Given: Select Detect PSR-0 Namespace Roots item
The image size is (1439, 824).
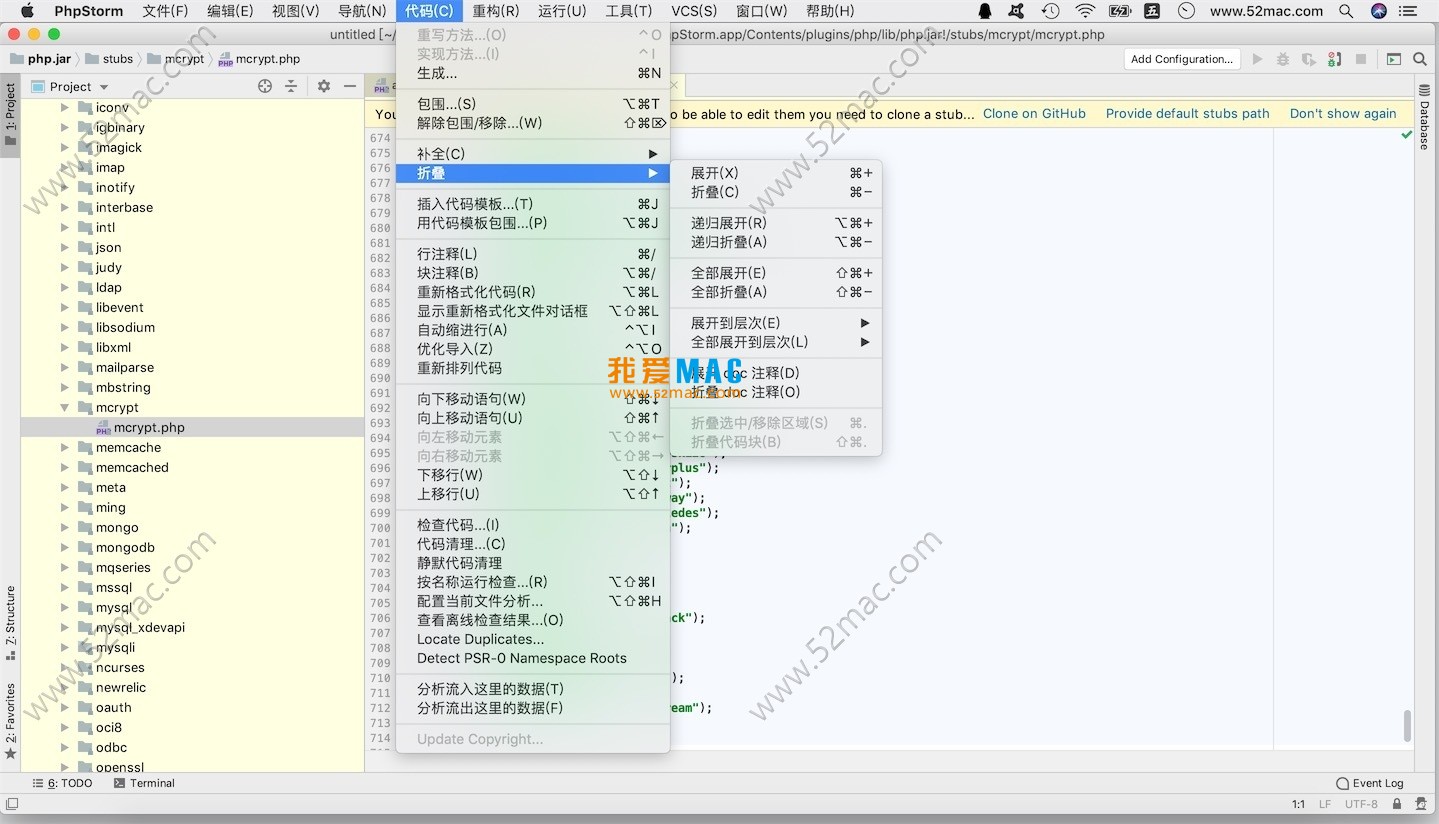Looking at the screenshot, I should (533, 658).
